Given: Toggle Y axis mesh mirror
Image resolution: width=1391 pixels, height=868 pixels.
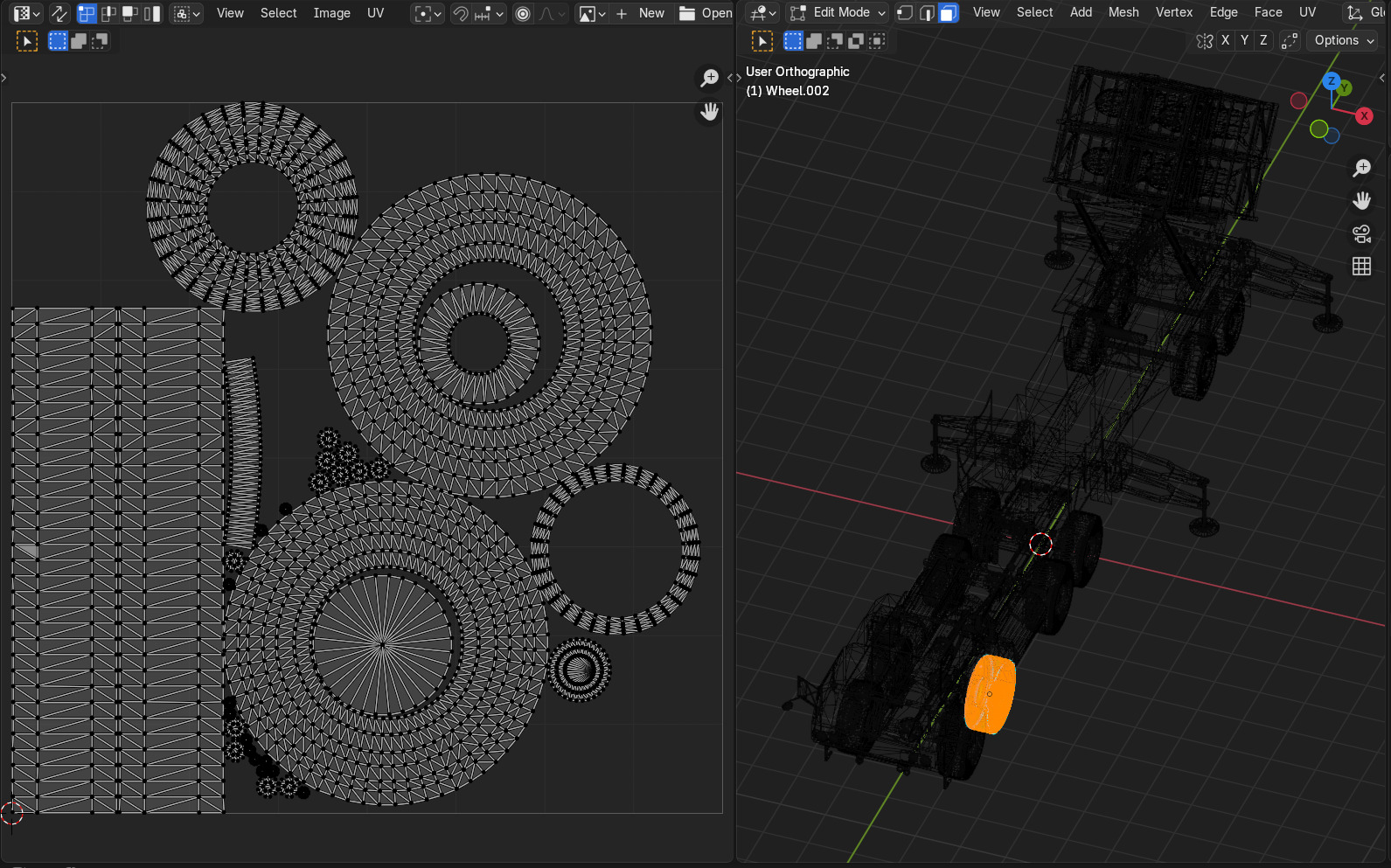Looking at the screenshot, I should click(1244, 40).
